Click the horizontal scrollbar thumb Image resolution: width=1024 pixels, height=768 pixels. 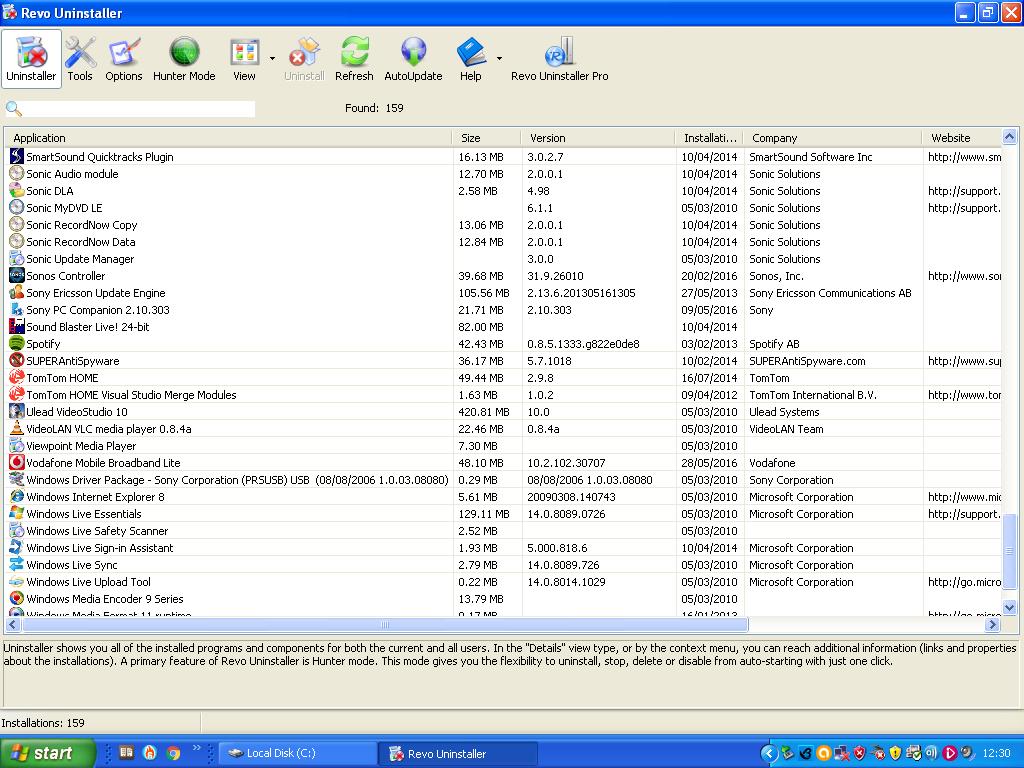385,625
